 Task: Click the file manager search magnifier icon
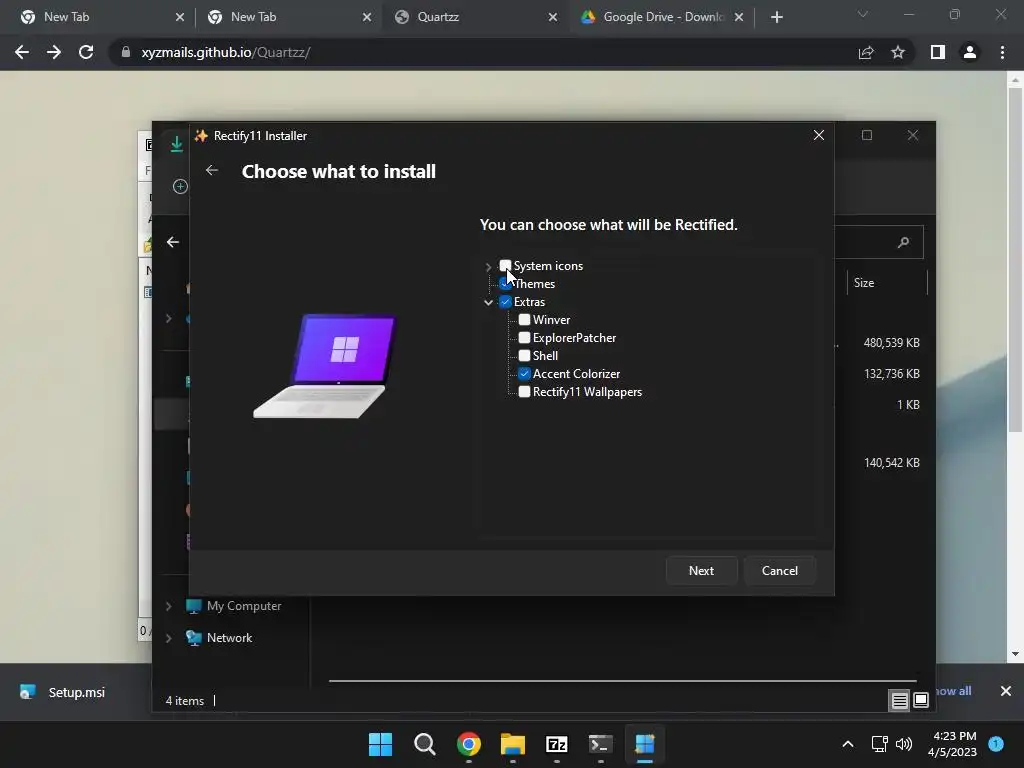pos(903,243)
